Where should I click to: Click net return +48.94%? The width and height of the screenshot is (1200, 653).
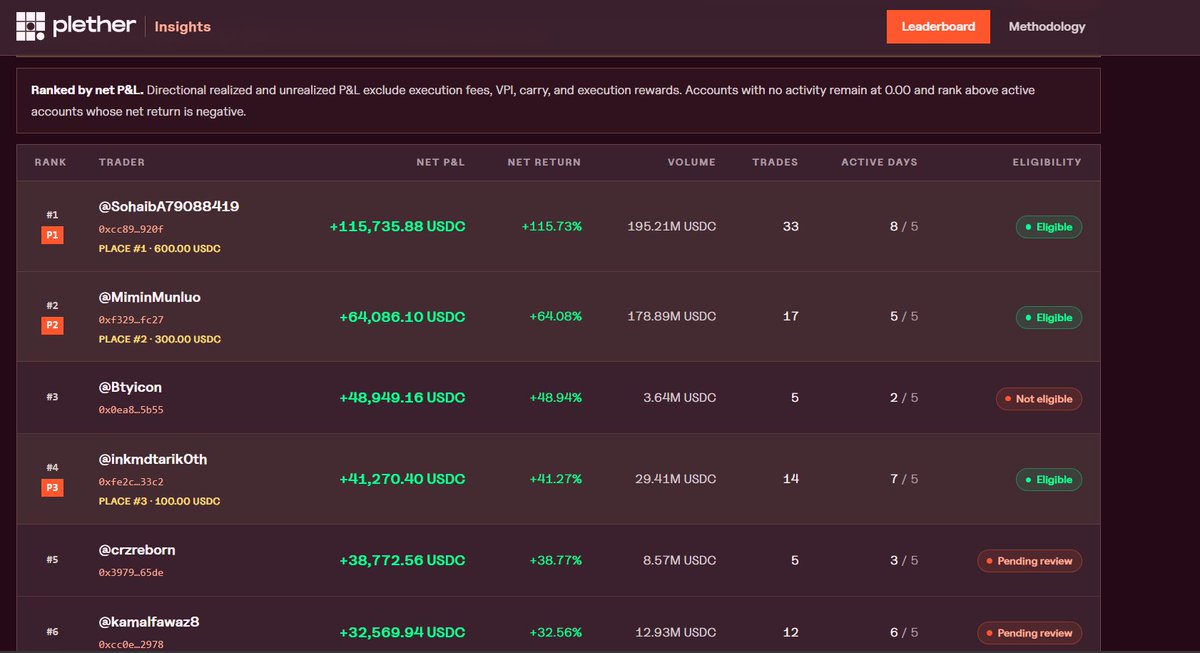click(x=555, y=397)
